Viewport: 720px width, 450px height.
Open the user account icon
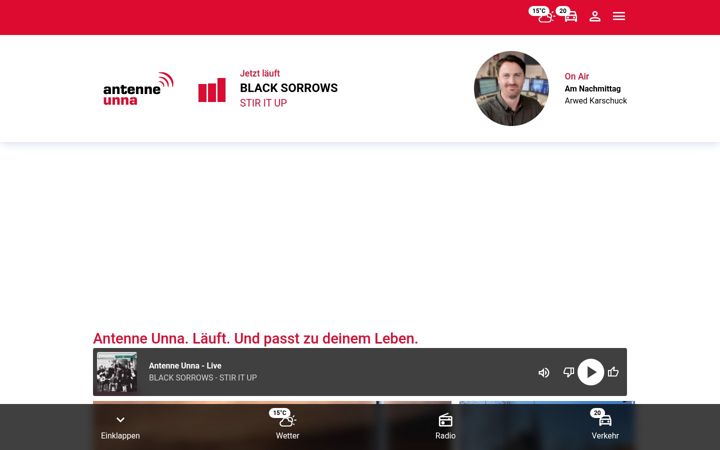tap(595, 17)
